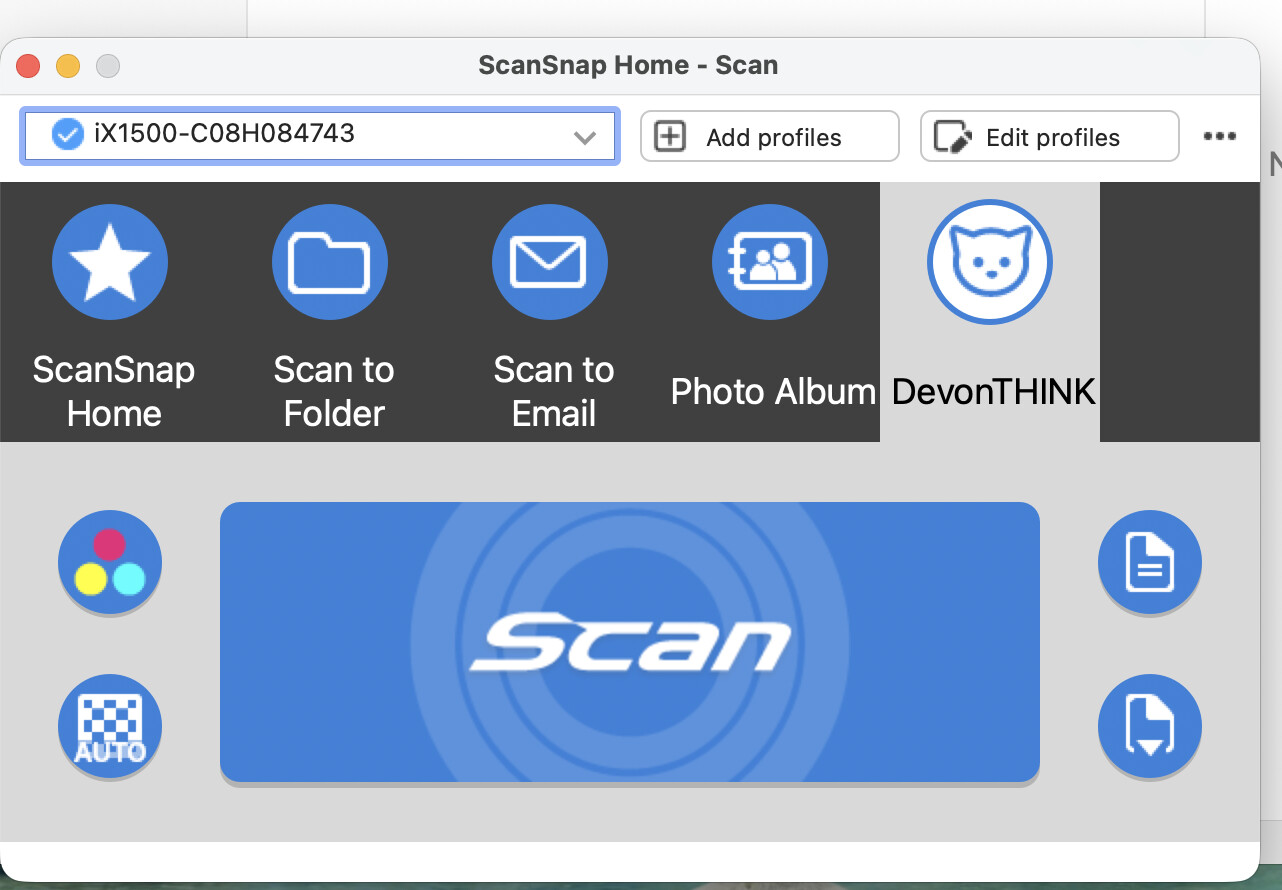Click the document scanning side icon
Viewport: 1282px width, 890px height.
(1149, 562)
